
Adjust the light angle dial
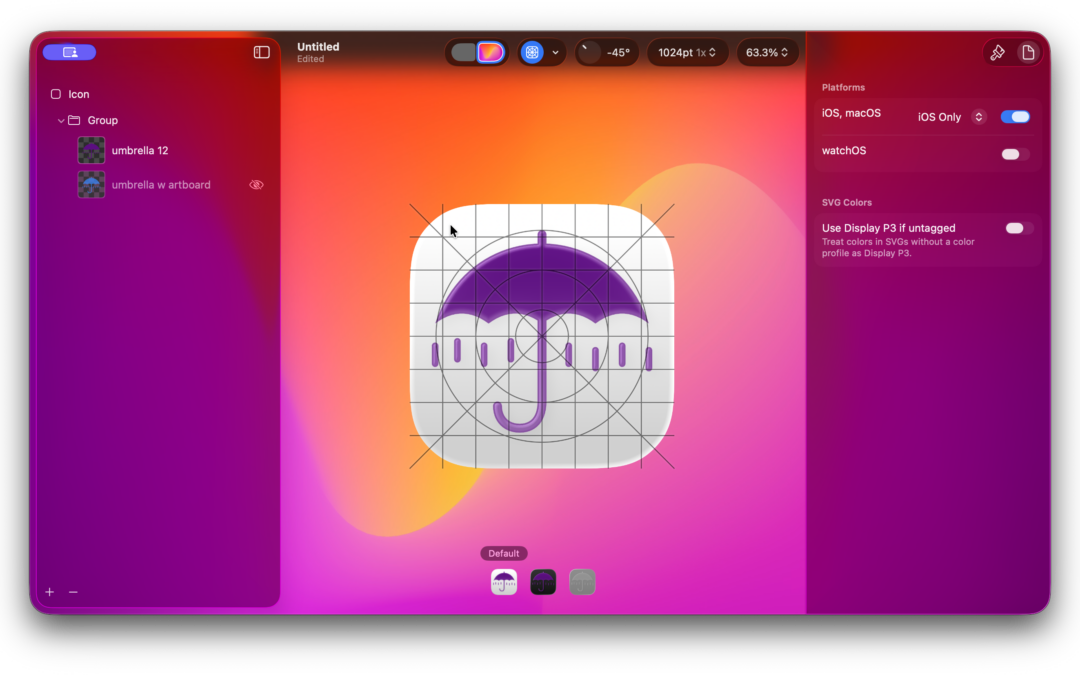589,52
